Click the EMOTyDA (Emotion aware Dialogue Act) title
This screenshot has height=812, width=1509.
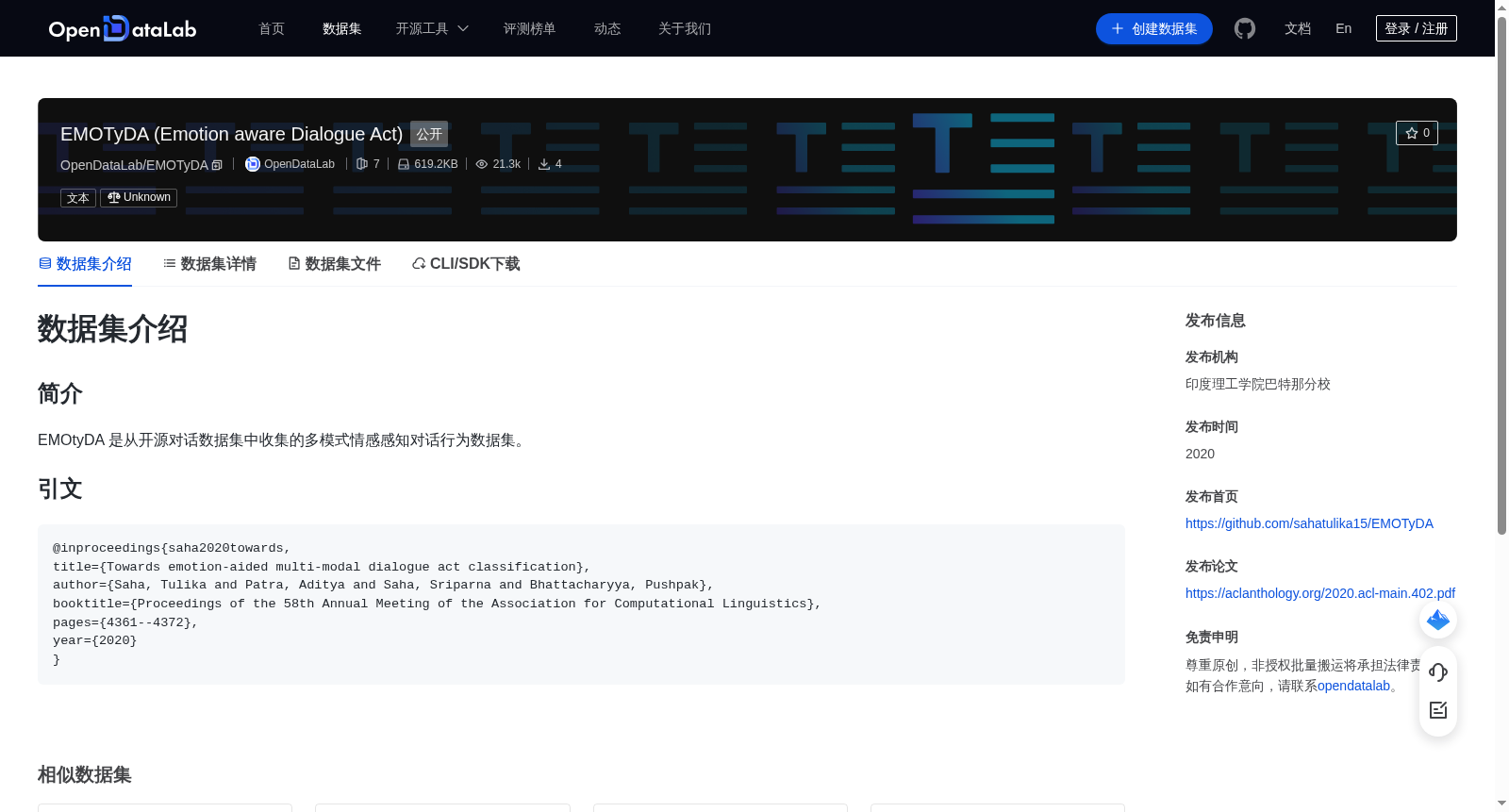pos(231,134)
